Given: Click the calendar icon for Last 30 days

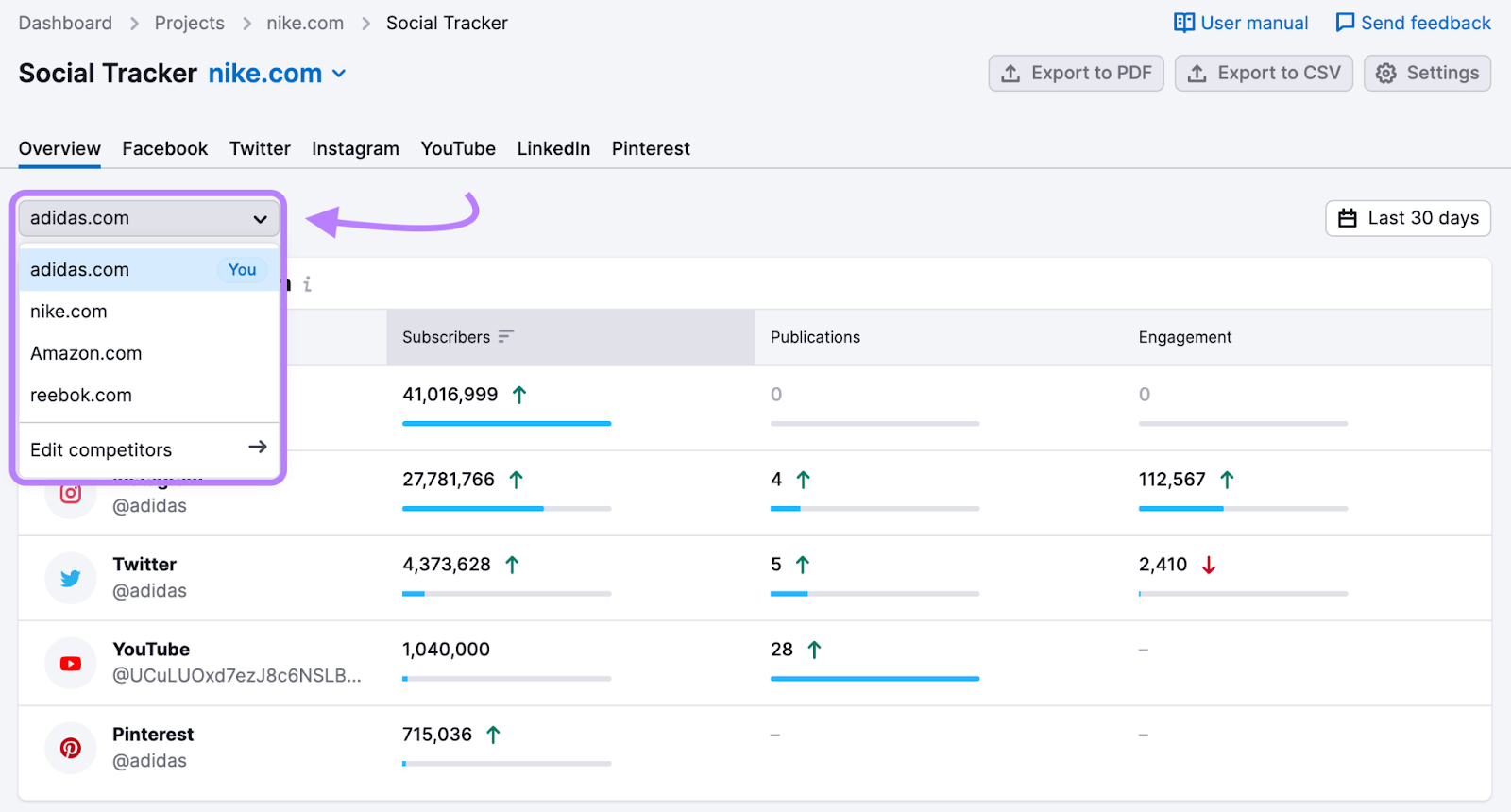Looking at the screenshot, I should click(x=1348, y=218).
